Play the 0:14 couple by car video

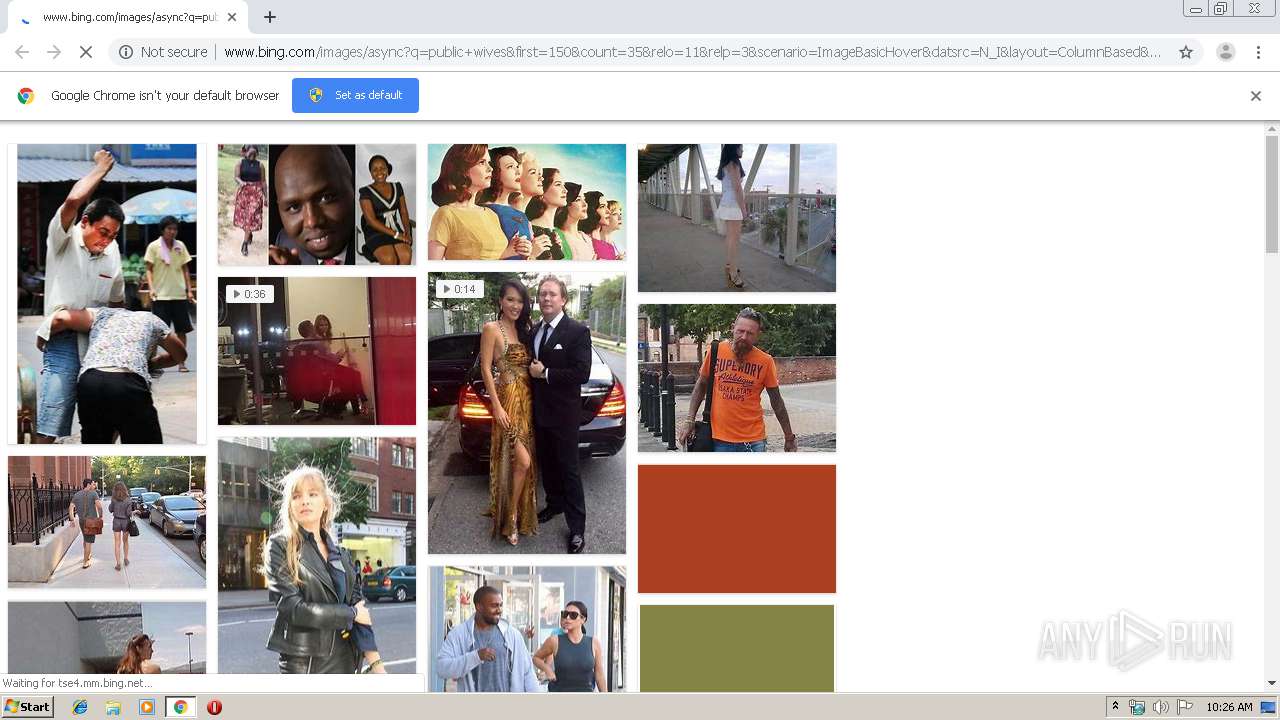527,413
